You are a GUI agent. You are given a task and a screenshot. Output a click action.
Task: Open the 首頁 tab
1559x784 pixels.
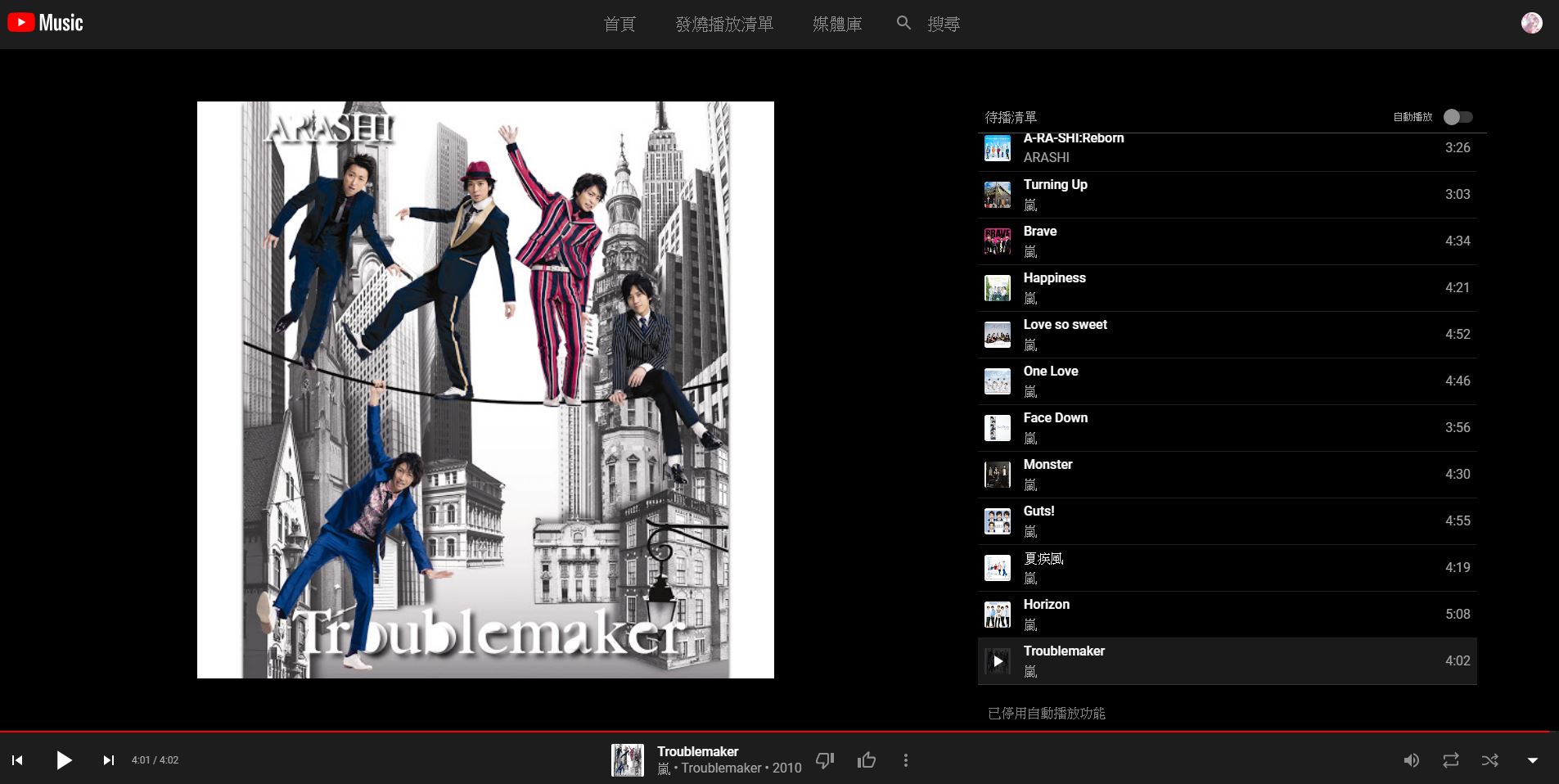(x=620, y=25)
